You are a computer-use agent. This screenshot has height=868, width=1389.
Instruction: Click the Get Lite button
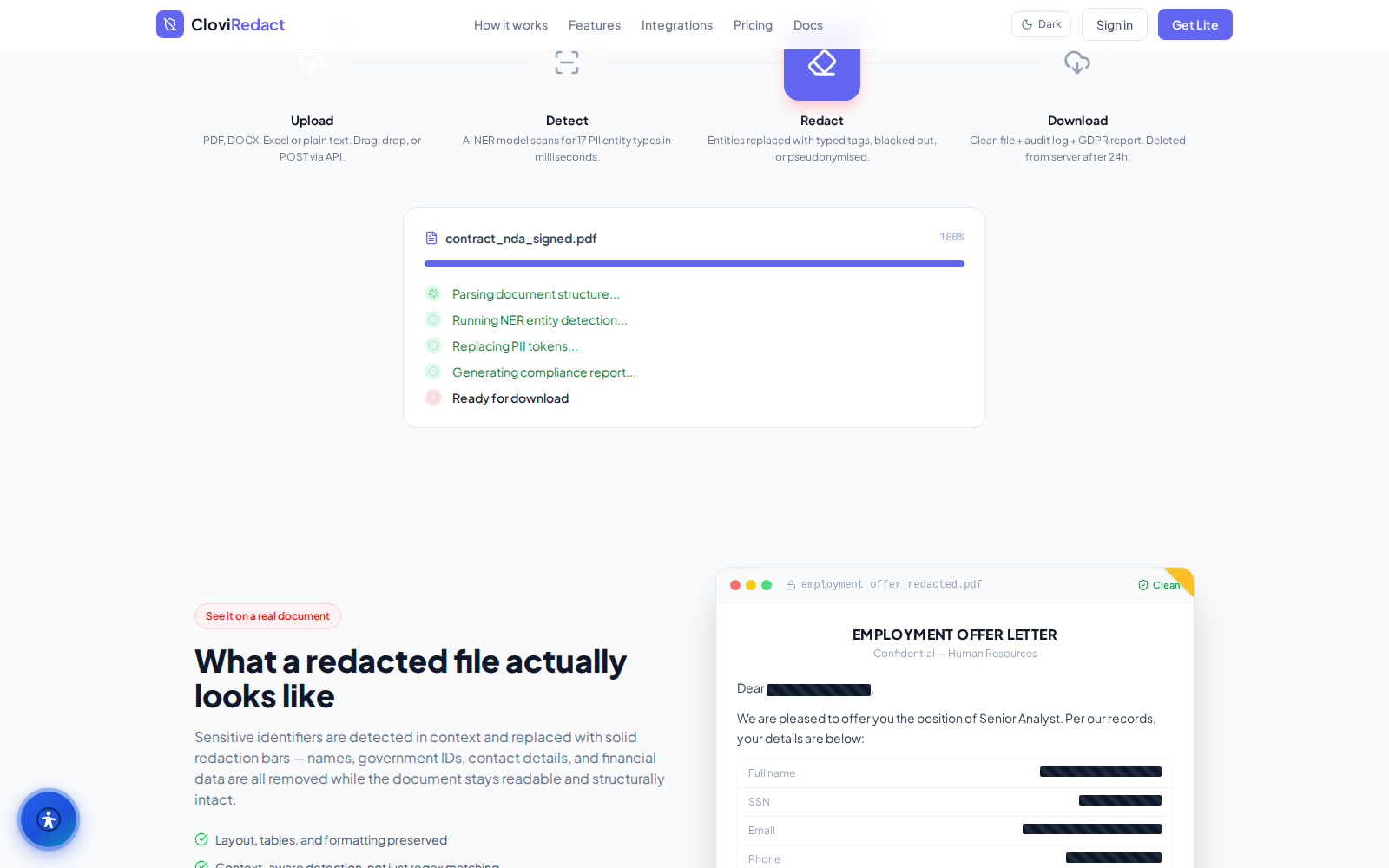coord(1195,24)
